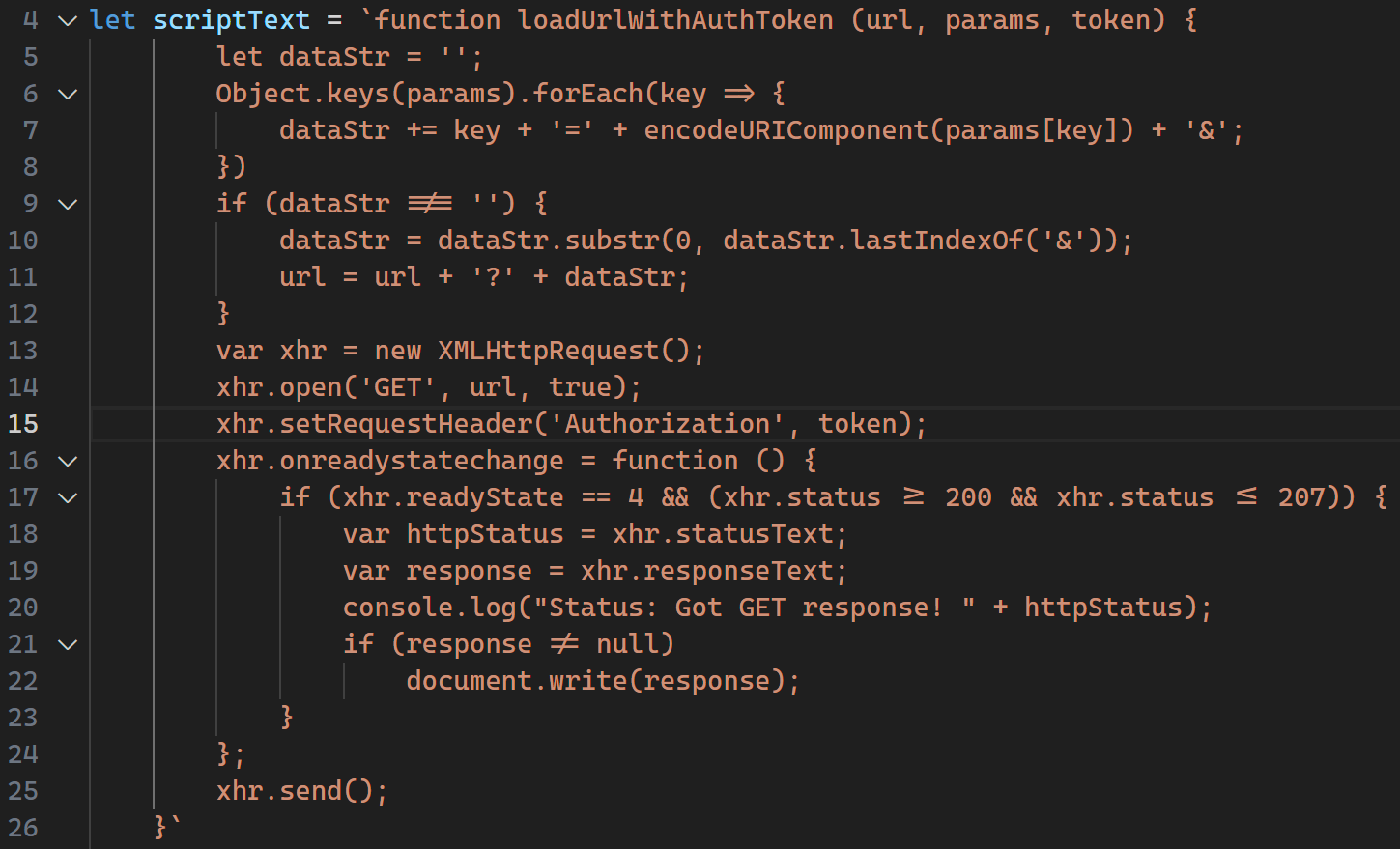Click the 'Authorization' string literal
This screenshot has height=849, width=1400.
pos(667,424)
